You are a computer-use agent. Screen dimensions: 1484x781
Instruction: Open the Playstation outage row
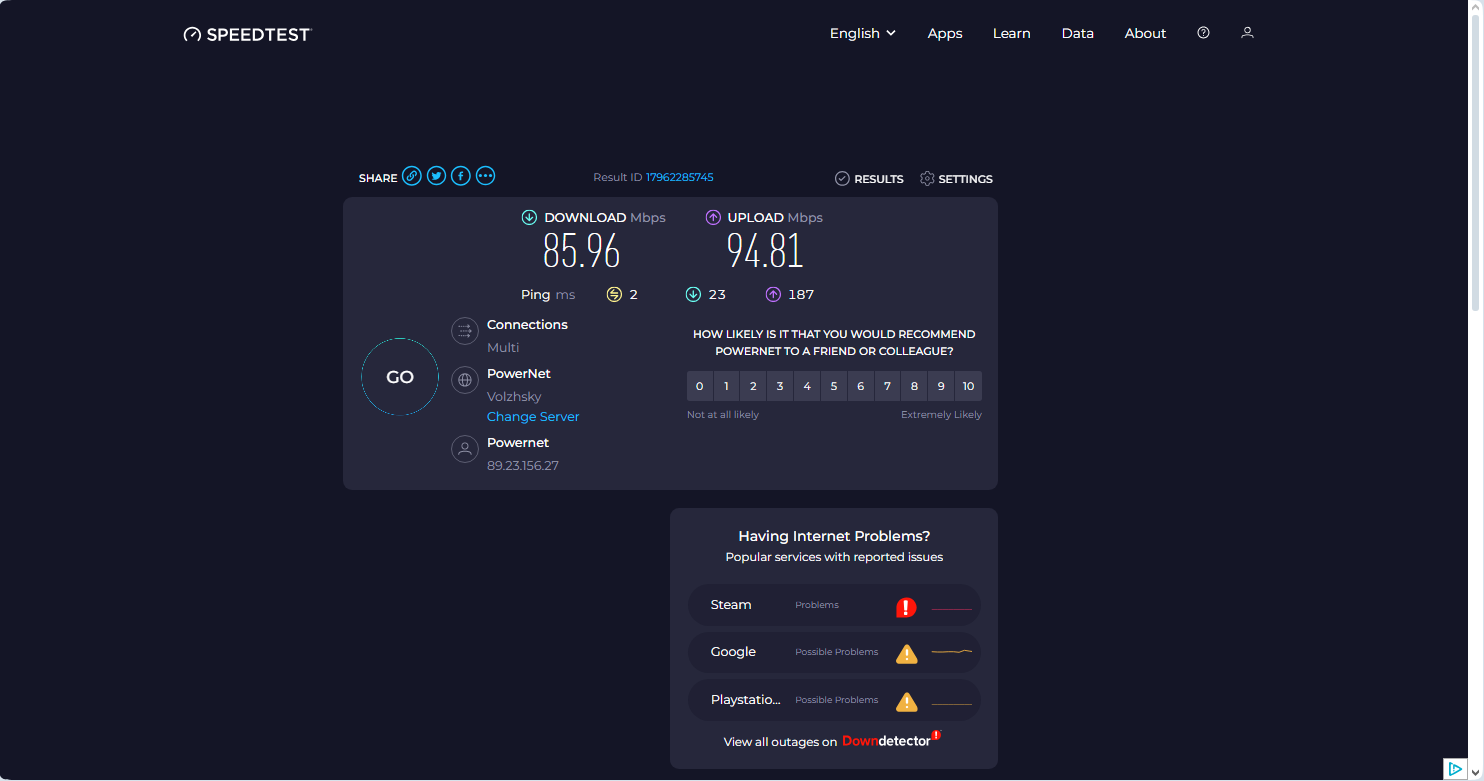[x=834, y=700]
